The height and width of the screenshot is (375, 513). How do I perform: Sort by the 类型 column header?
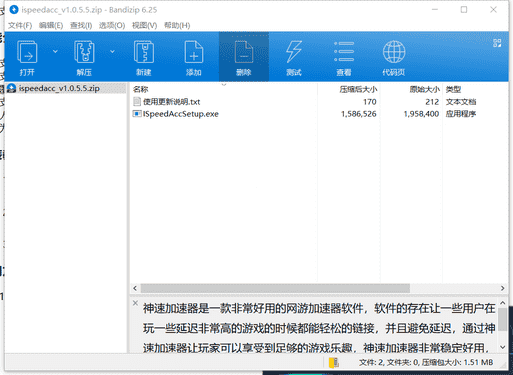[x=453, y=89]
